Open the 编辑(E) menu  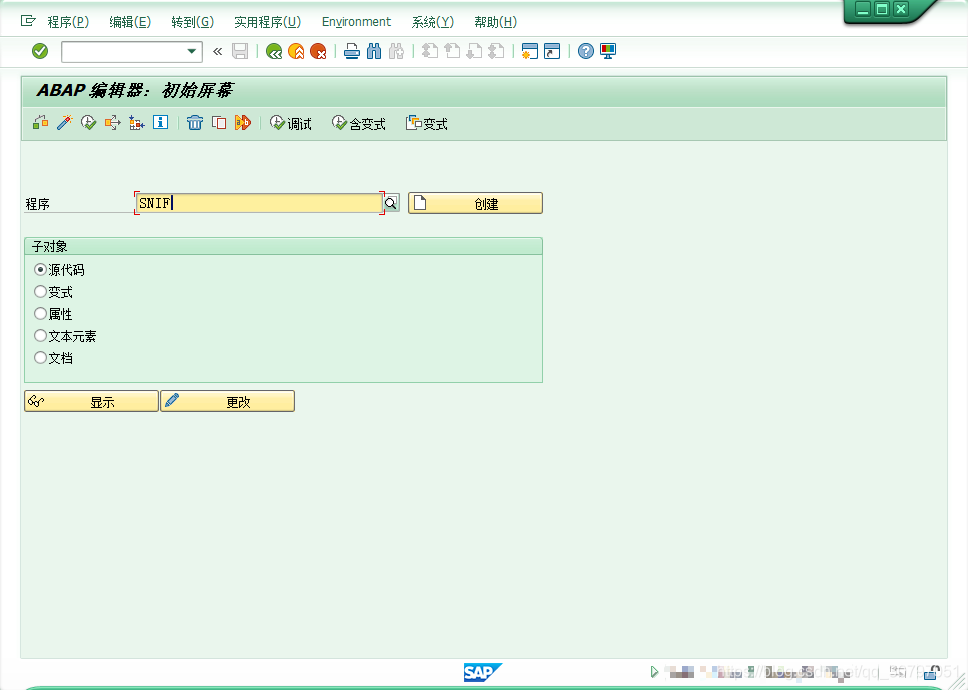(130, 22)
